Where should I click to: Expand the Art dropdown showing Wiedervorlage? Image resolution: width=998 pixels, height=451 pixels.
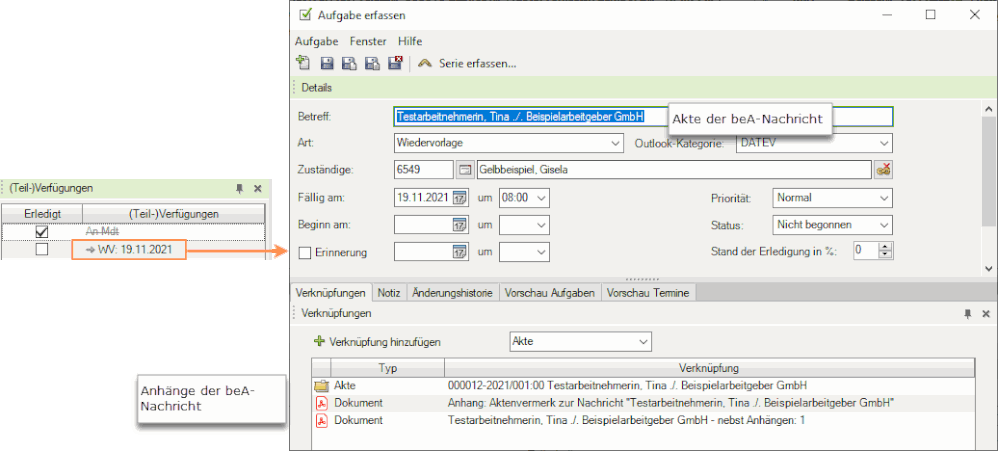point(615,144)
